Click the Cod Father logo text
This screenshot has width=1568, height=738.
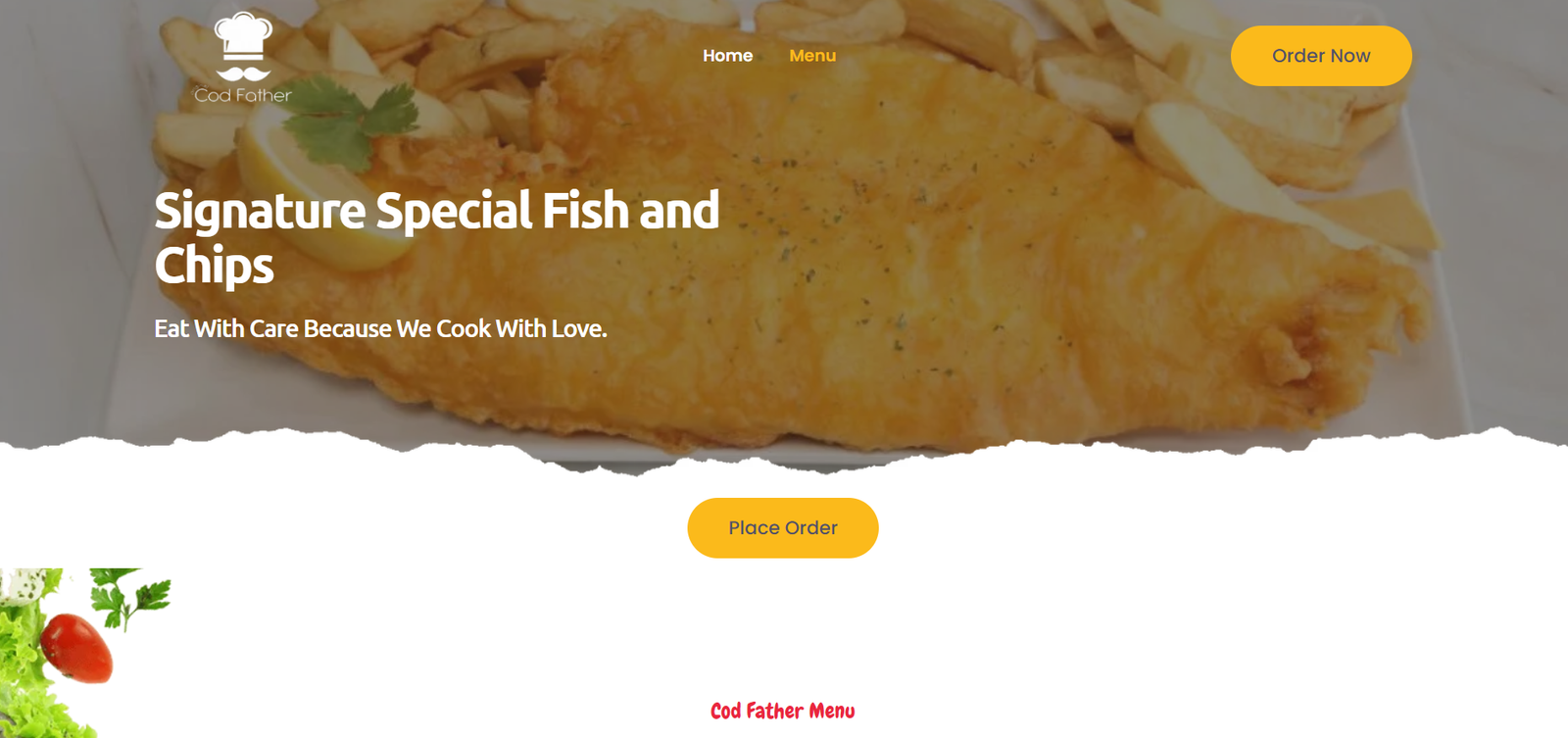click(x=243, y=95)
